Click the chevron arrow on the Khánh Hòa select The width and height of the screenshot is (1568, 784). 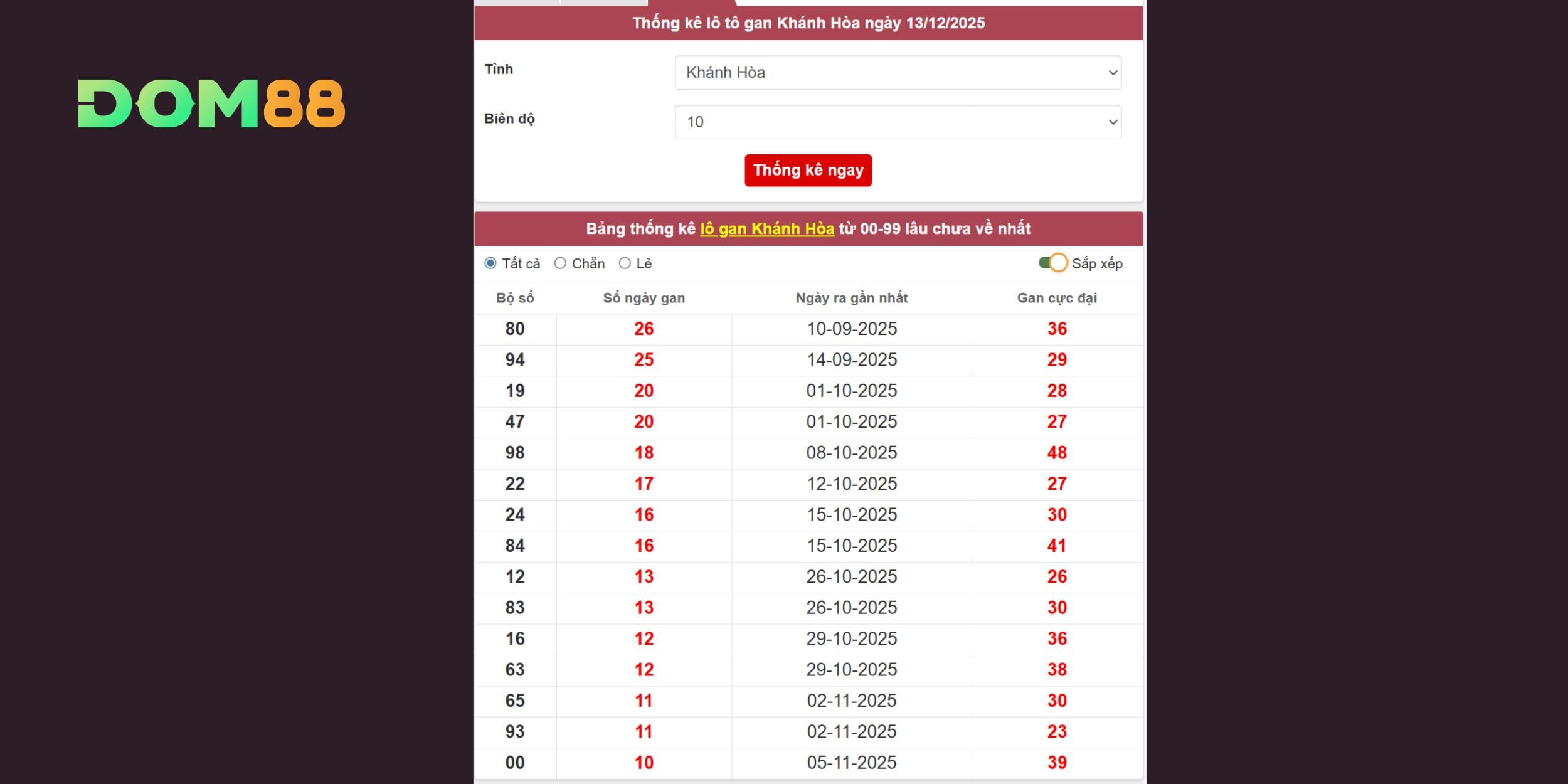click(x=1113, y=73)
